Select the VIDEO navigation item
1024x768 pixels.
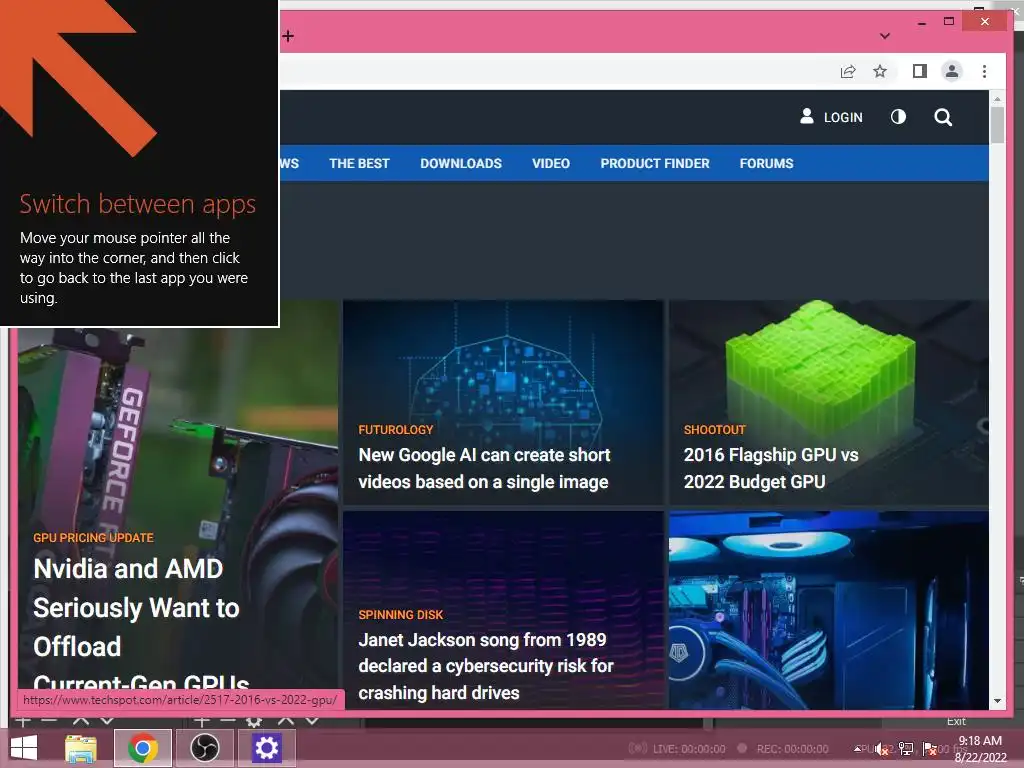click(551, 163)
